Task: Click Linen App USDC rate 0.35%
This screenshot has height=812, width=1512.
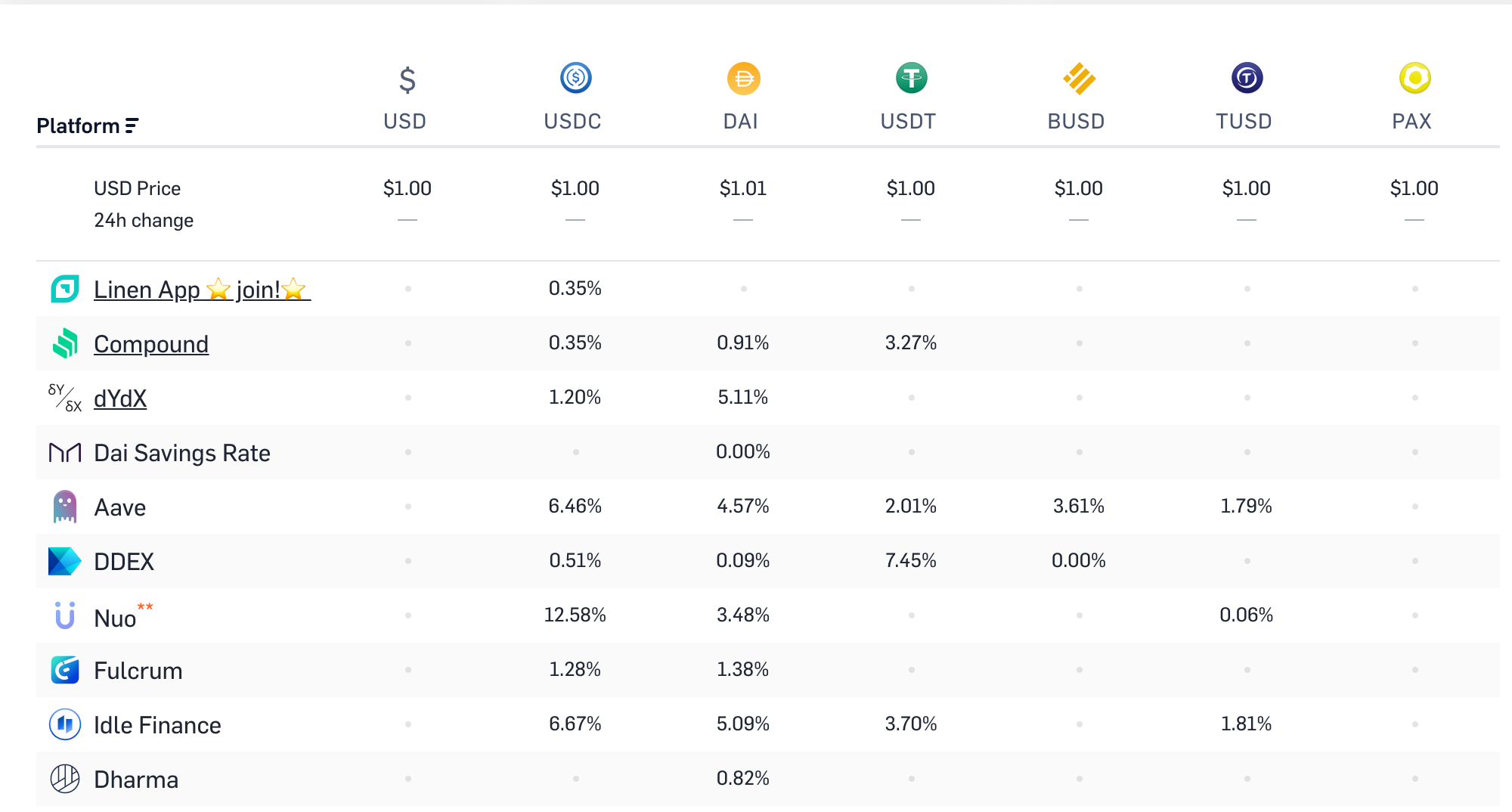Action: click(575, 288)
